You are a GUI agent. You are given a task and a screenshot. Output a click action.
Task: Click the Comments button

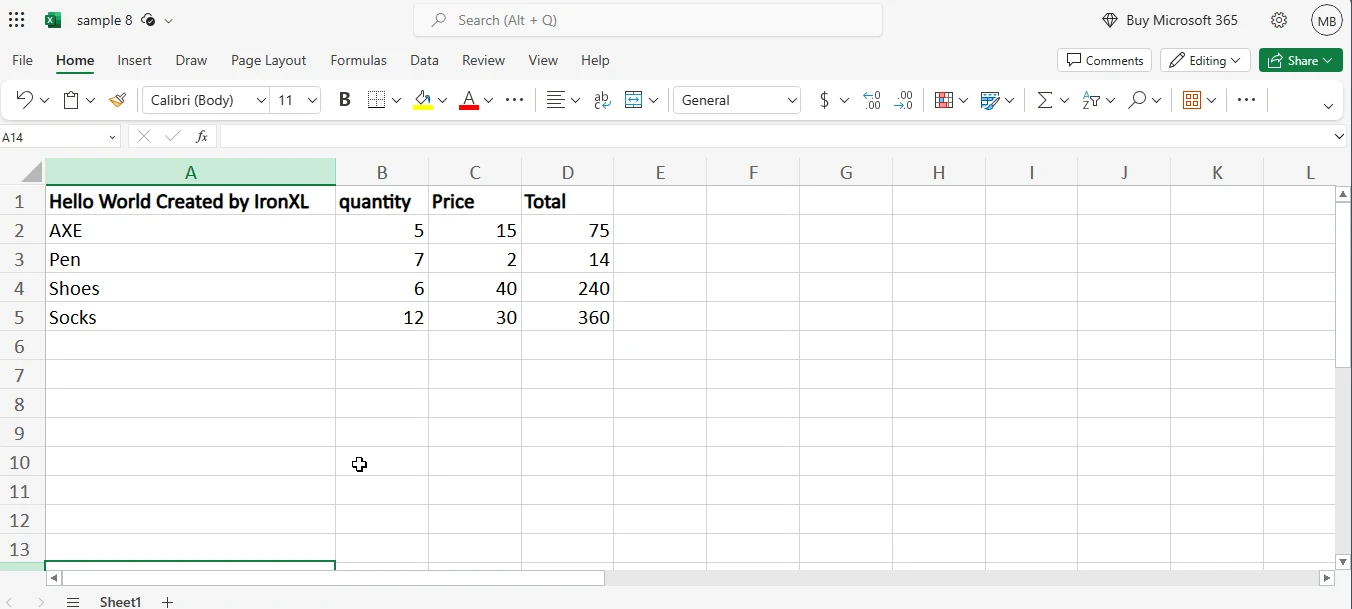1104,60
